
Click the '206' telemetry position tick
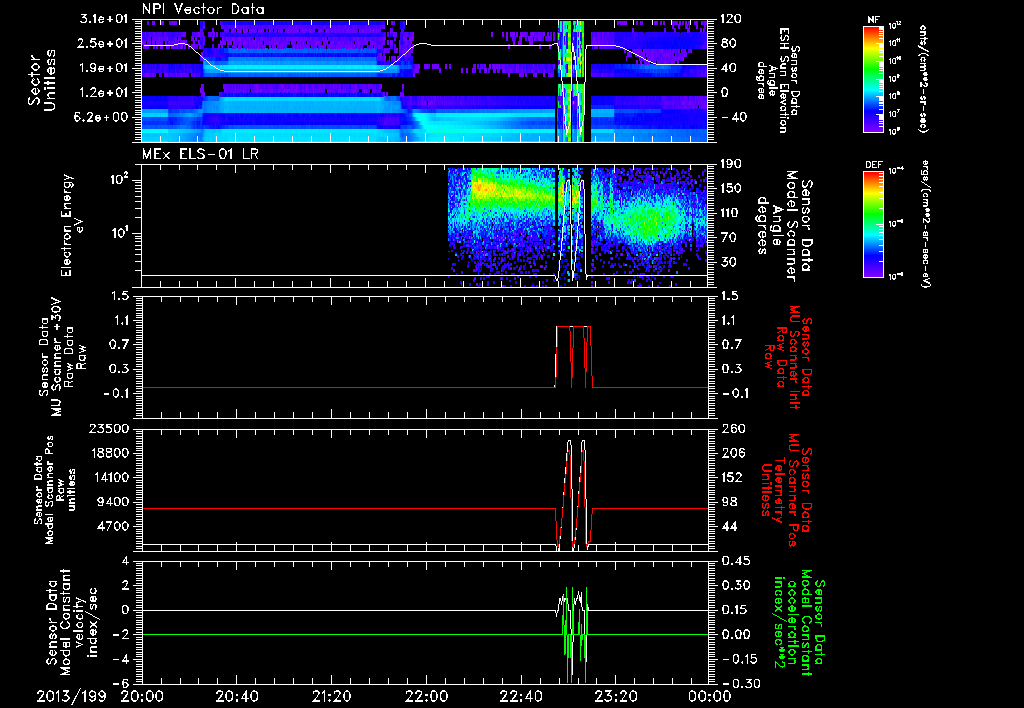click(733, 453)
